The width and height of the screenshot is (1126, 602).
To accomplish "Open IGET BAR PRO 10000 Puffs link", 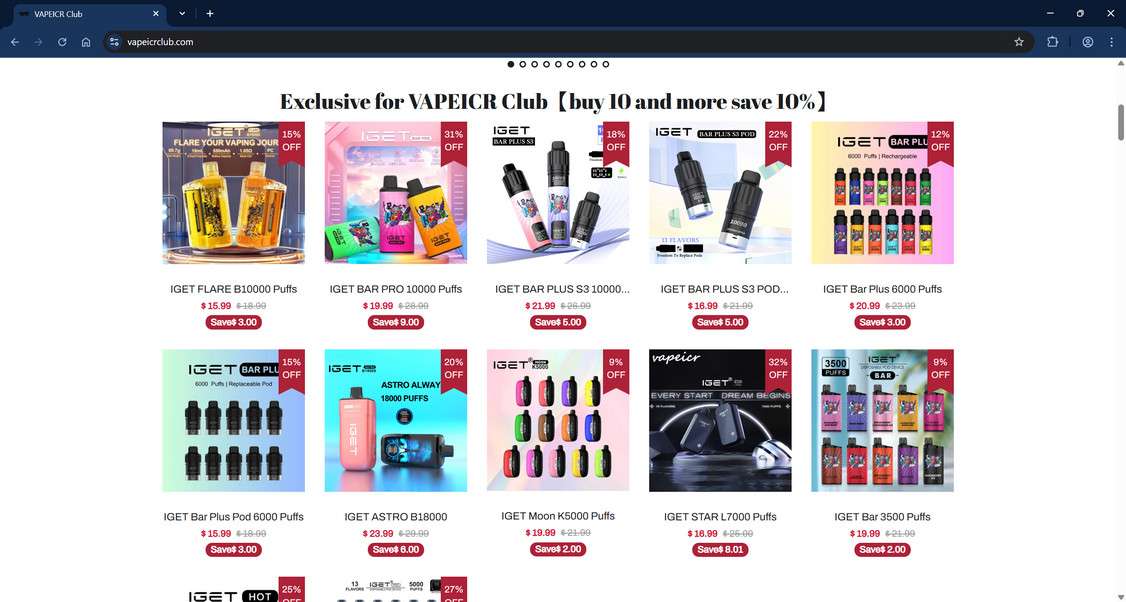I will pyautogui.click(x=396, y=289).
